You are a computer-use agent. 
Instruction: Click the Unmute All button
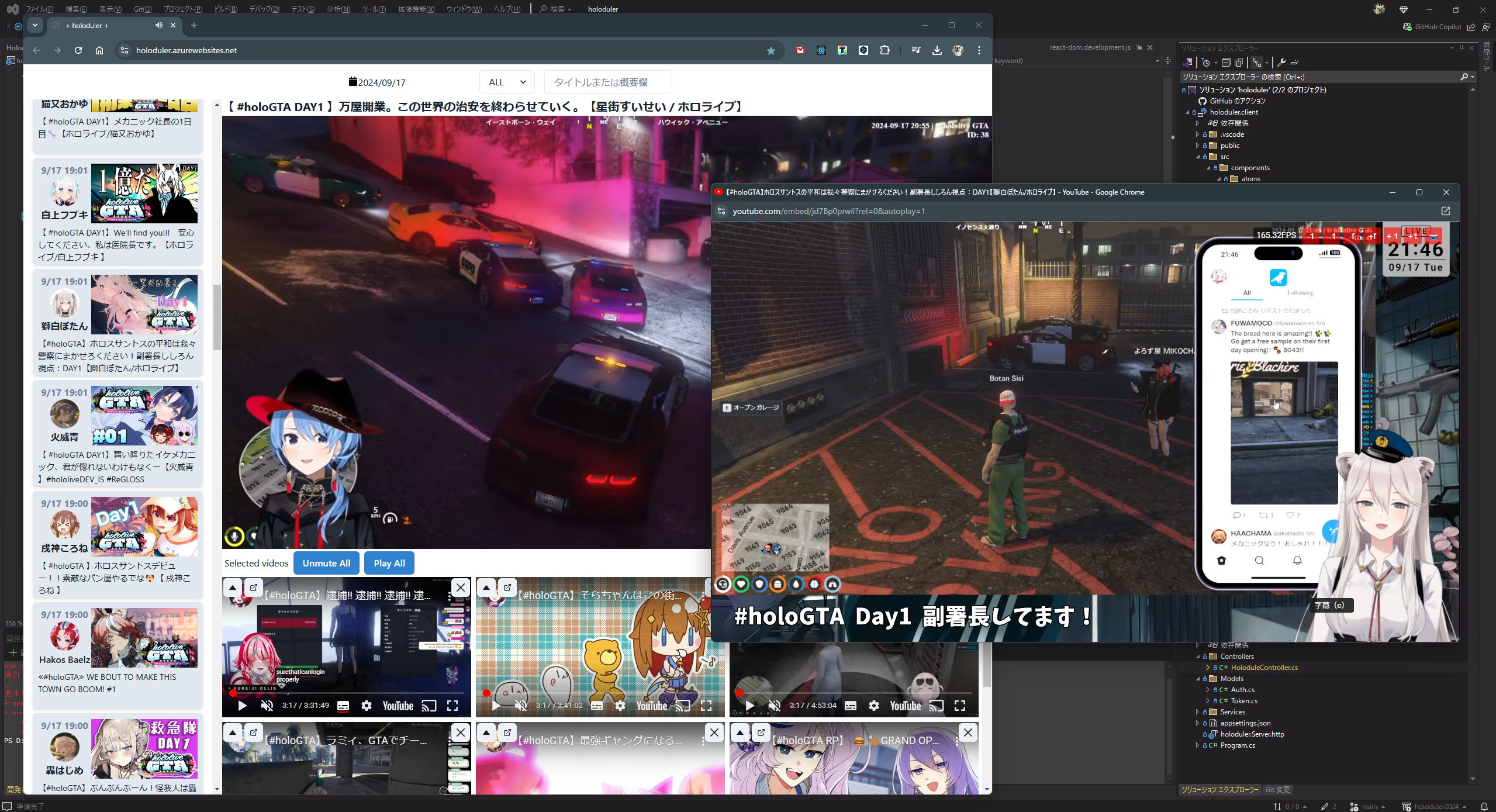coord(326,562)
